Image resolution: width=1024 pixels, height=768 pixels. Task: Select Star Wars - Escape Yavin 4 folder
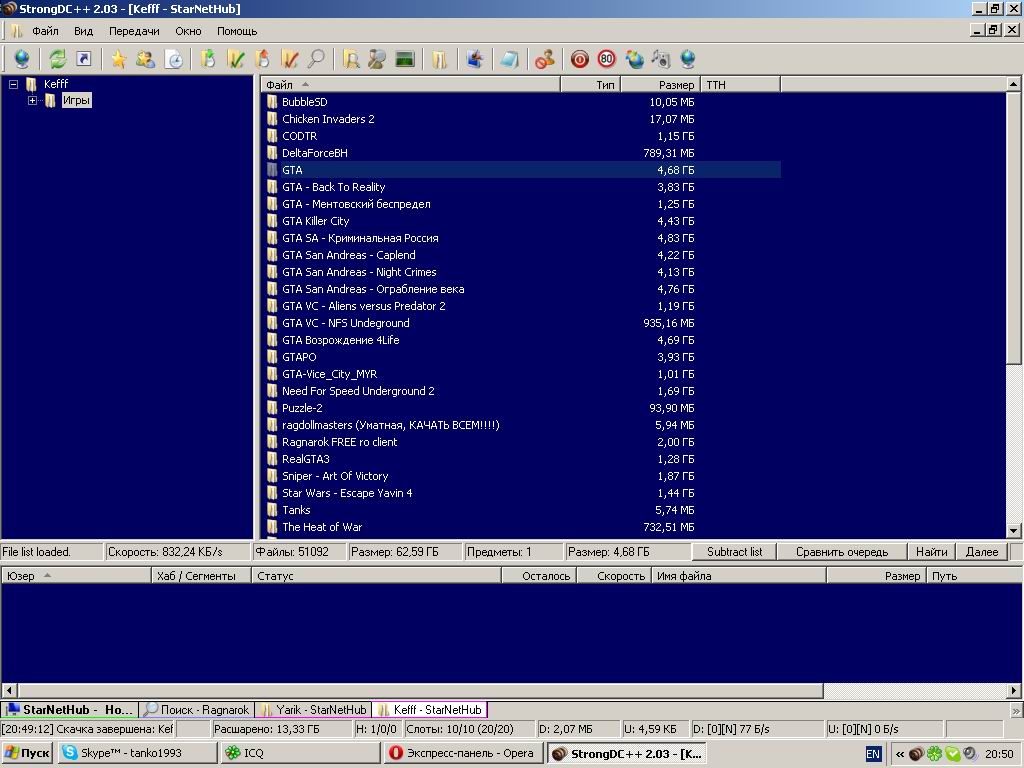coord(347,493)
